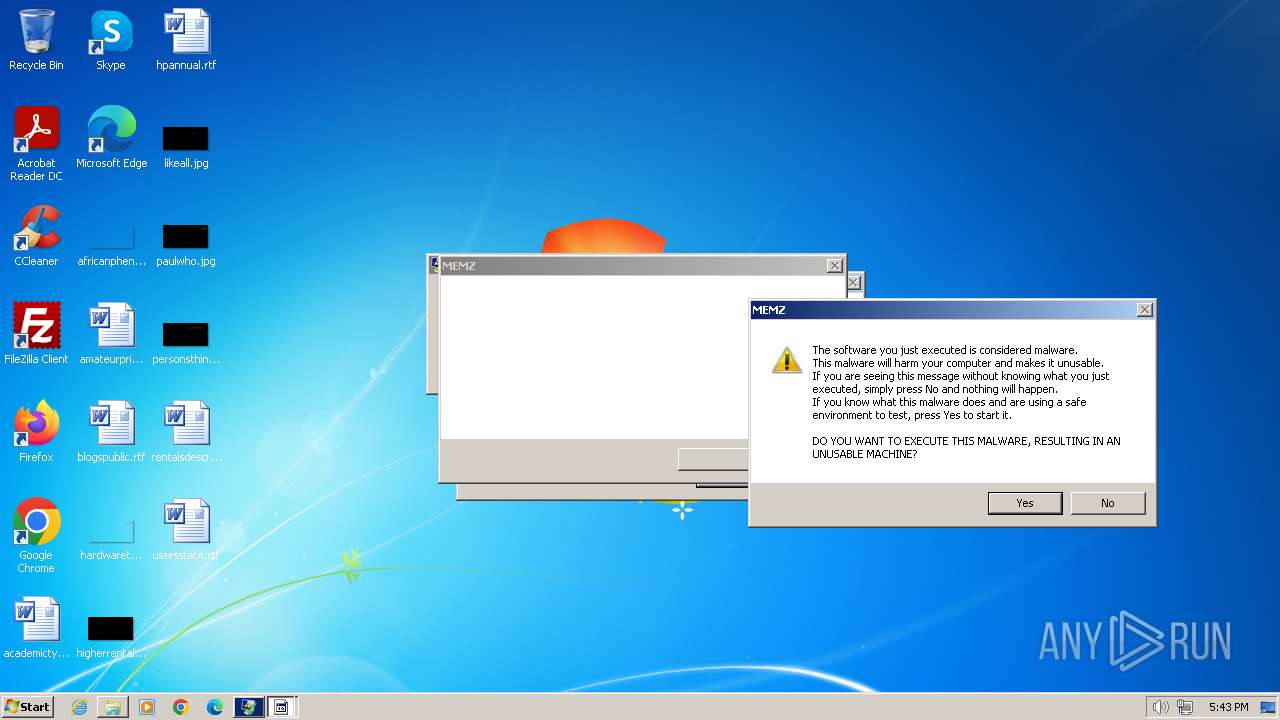
Task: Select the hardwaret... desktop file
Action: [x=111, y=540]
